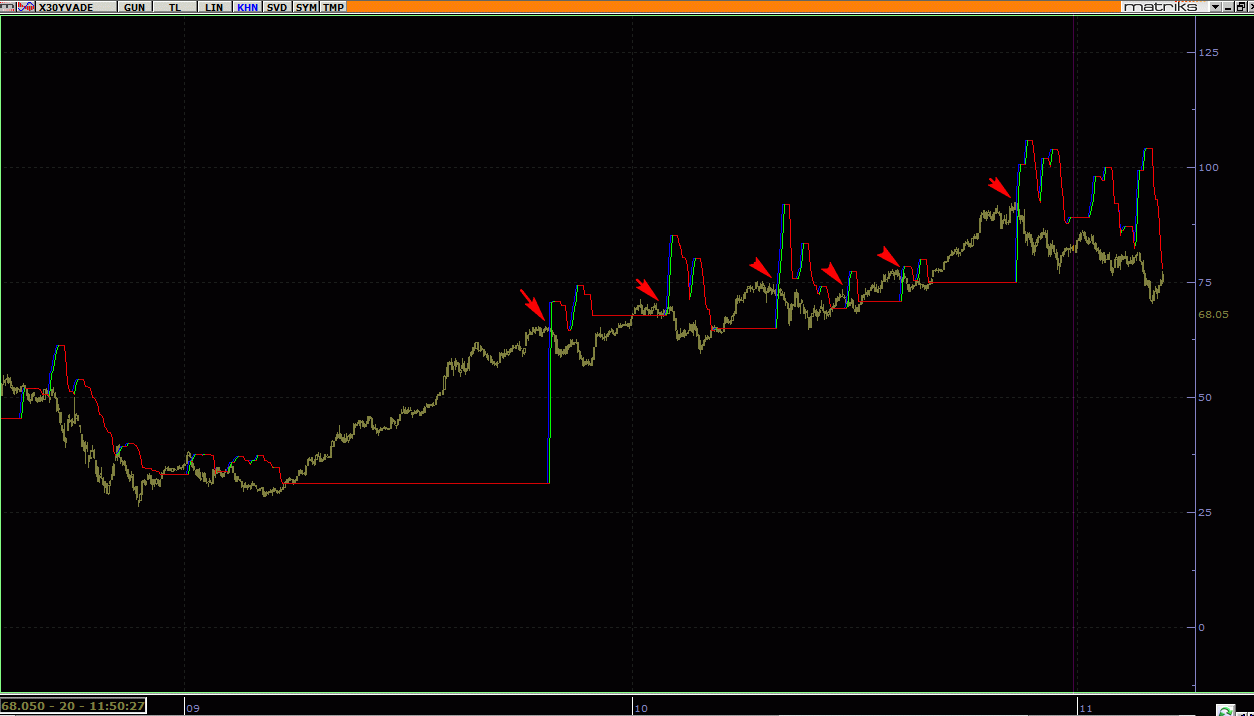1254x716 pixels.
Task: Click the green refresh icon at bottom right
Action: click(x=1225, y=710)
